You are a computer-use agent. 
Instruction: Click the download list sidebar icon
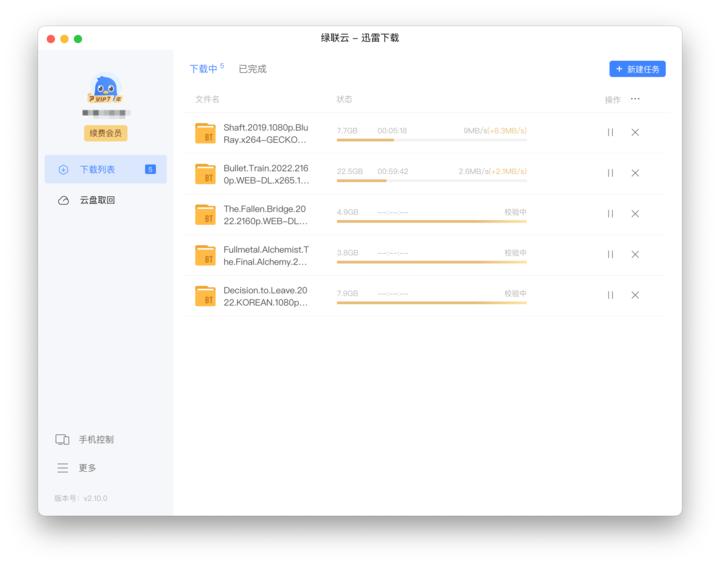(63, 169)
